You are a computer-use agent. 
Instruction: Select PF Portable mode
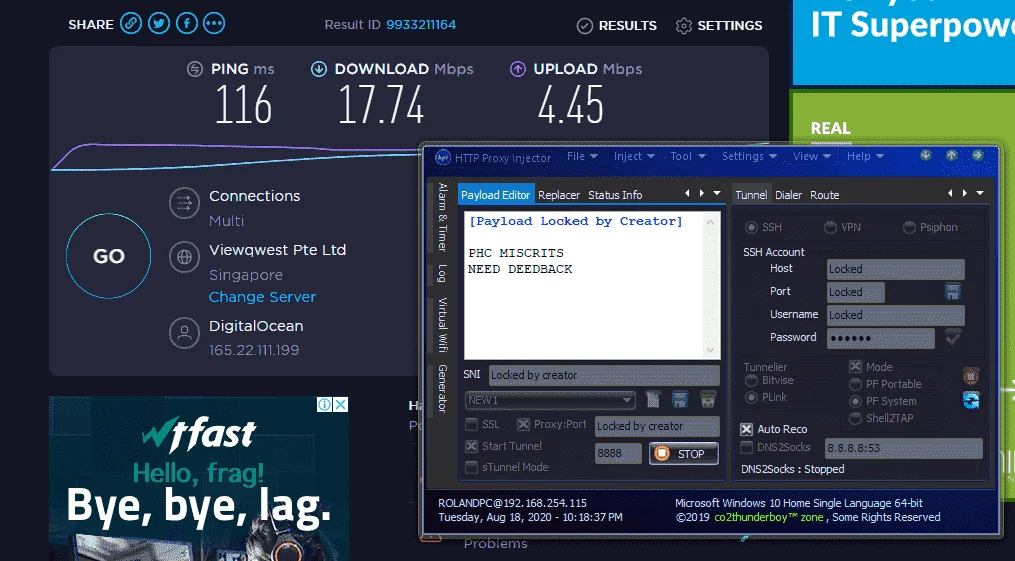tap(855, 384)
